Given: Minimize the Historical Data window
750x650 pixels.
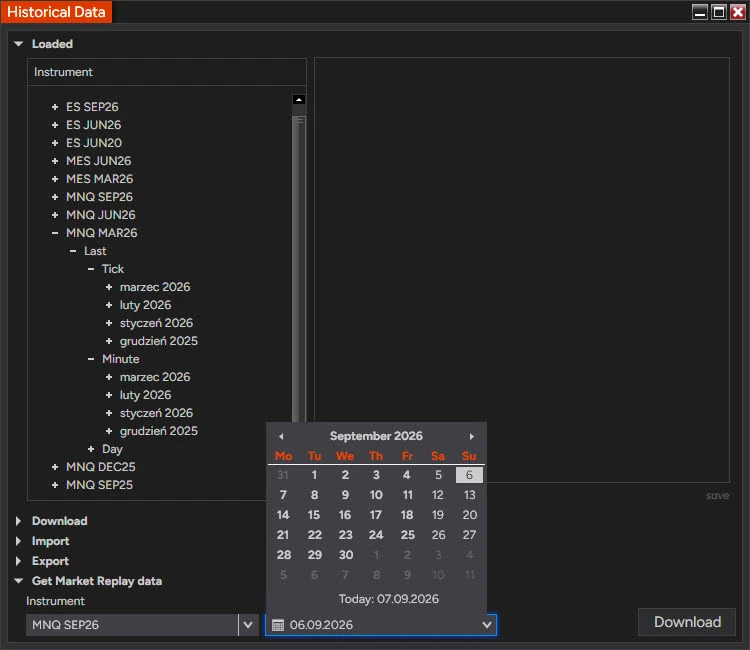Looking at the screenshot, I should coord(700,12).
